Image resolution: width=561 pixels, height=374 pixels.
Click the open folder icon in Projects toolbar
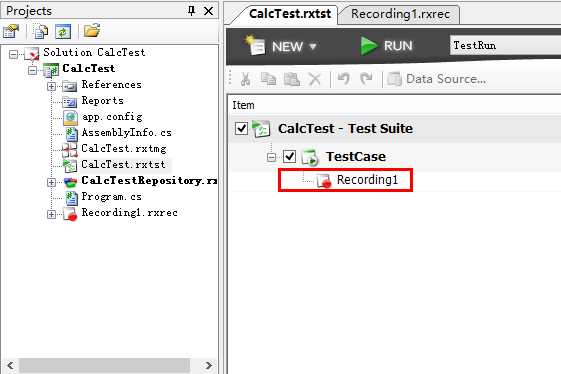(x=92, y=31)
